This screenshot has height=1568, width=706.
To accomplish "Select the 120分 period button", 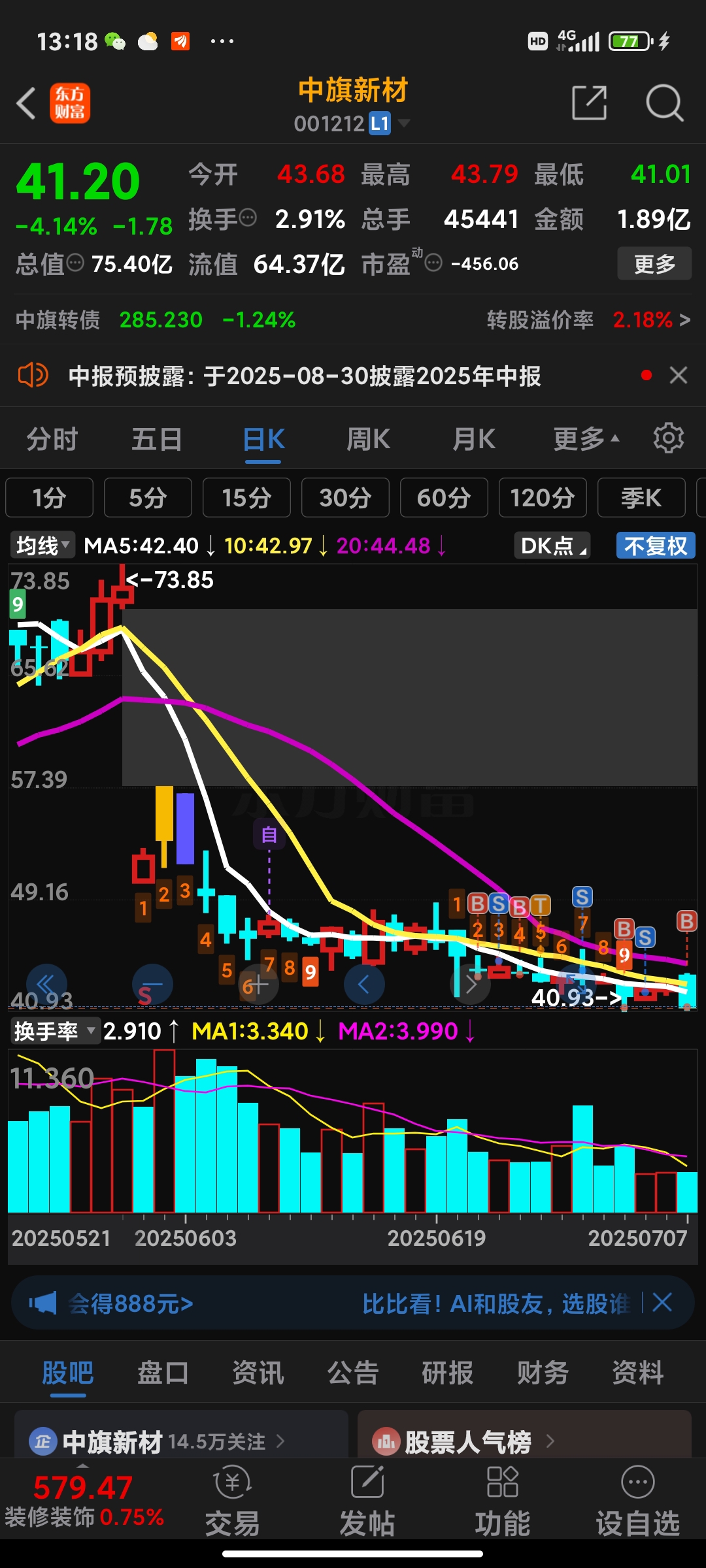I will (x=543, y=498).
